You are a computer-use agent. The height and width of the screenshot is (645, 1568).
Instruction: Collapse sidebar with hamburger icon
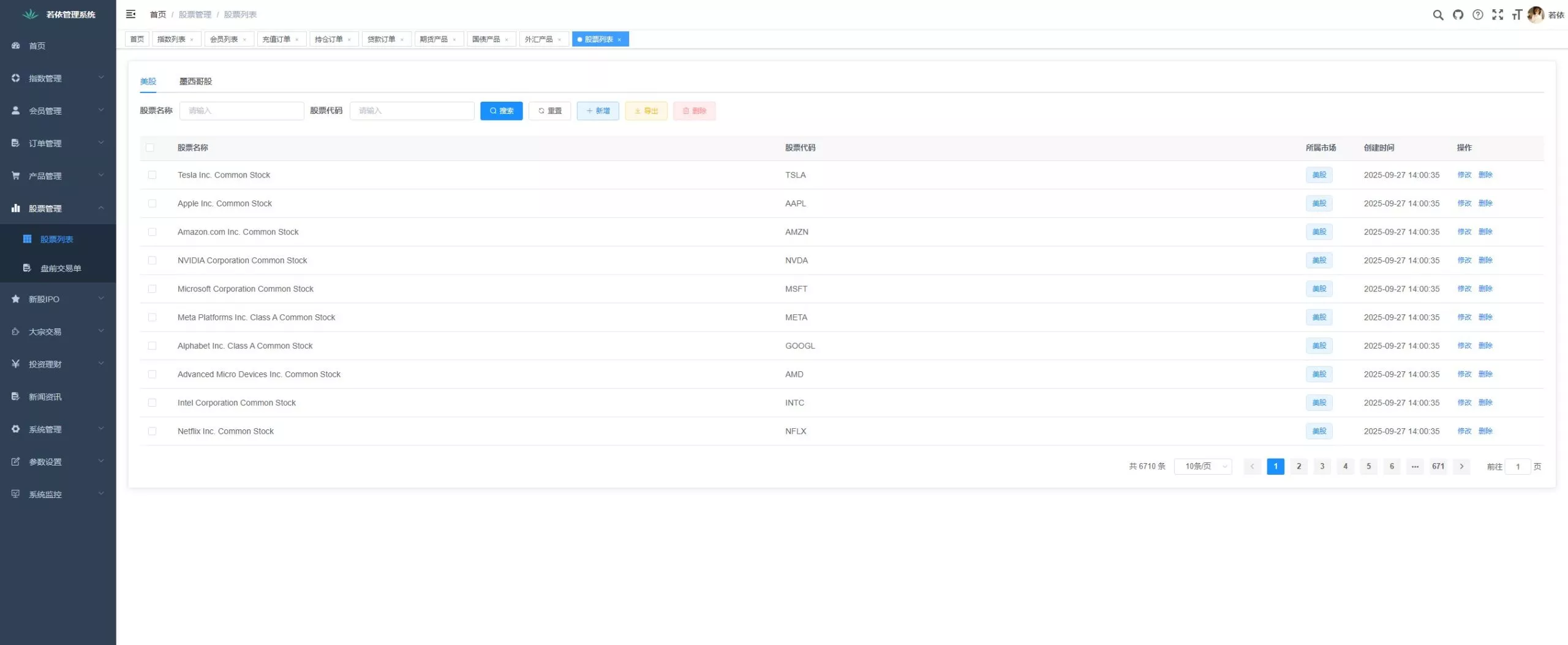coord(130,14)
